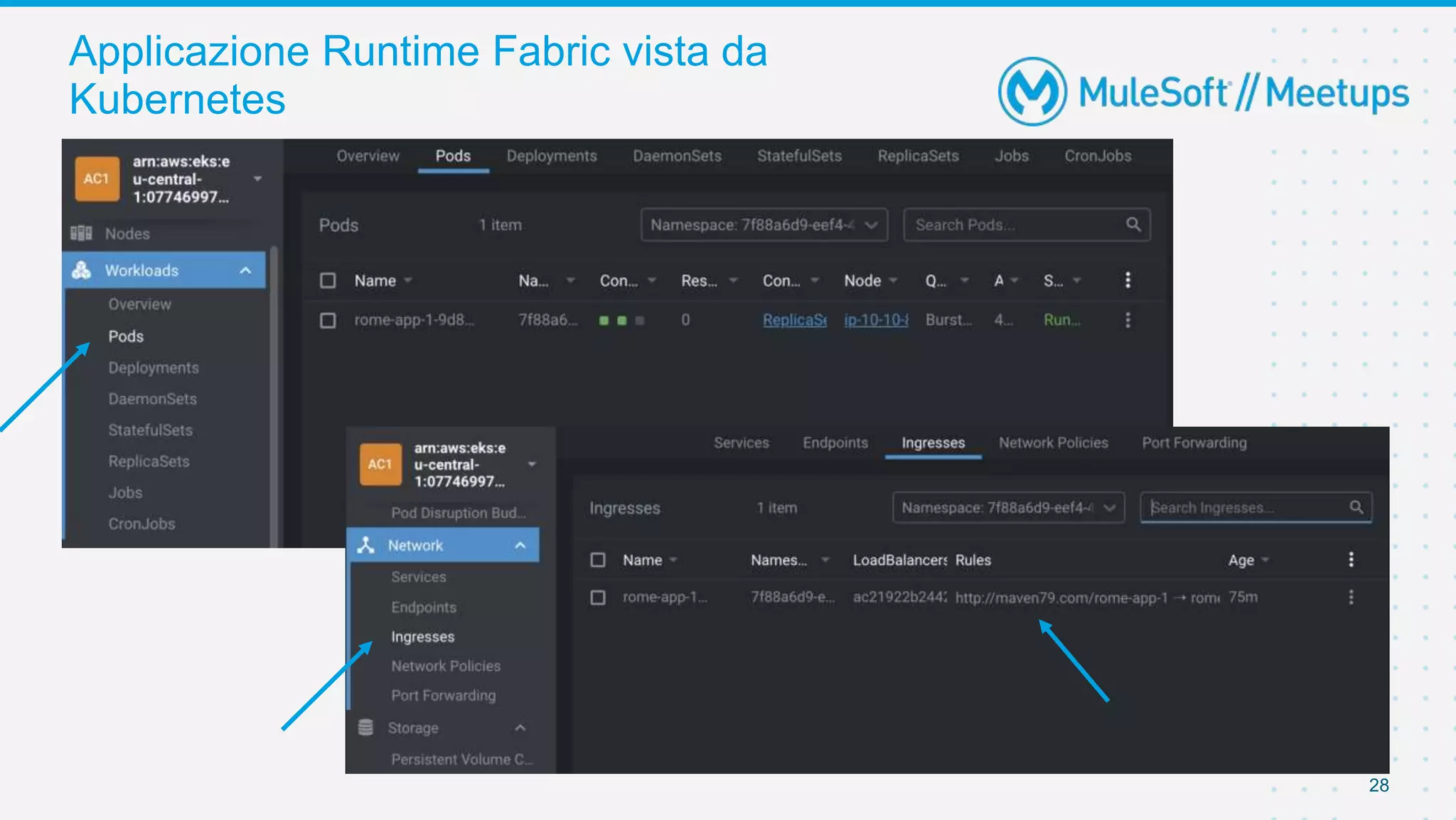This screenshot has height=820, width=1456.
Task: Select ReplicaSets in the sidebar
Action: pyautogui.click(x=149, y=462)
